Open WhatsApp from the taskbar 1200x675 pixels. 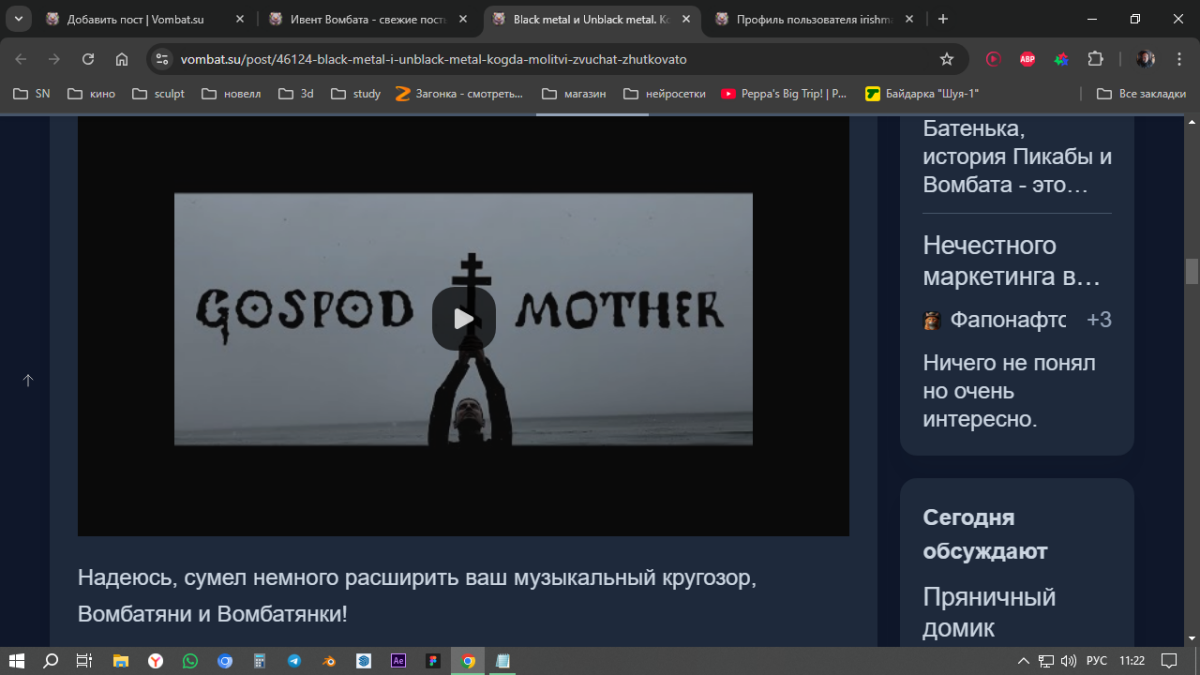click(x=190, y=661)
